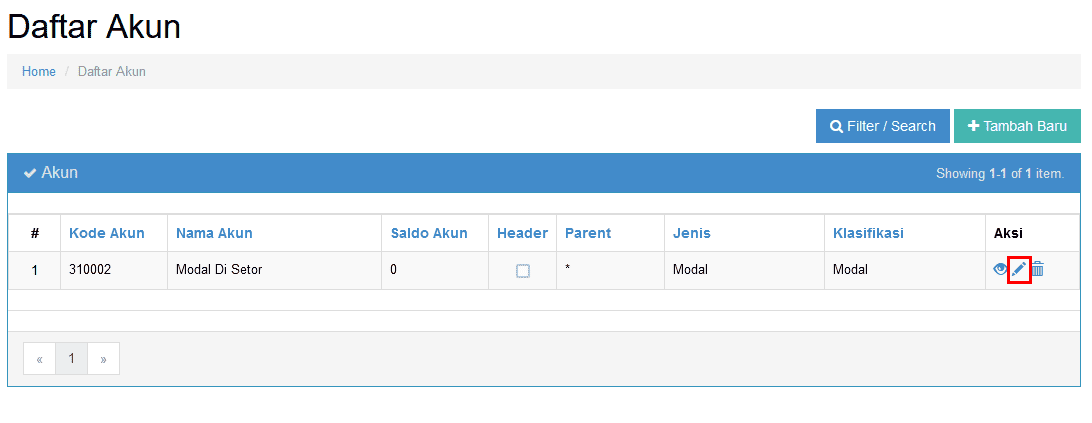Toggle the Header checkbox for Modal Di Setor
The width and height of the screenshot is (1092, 423).
(523, 270)
